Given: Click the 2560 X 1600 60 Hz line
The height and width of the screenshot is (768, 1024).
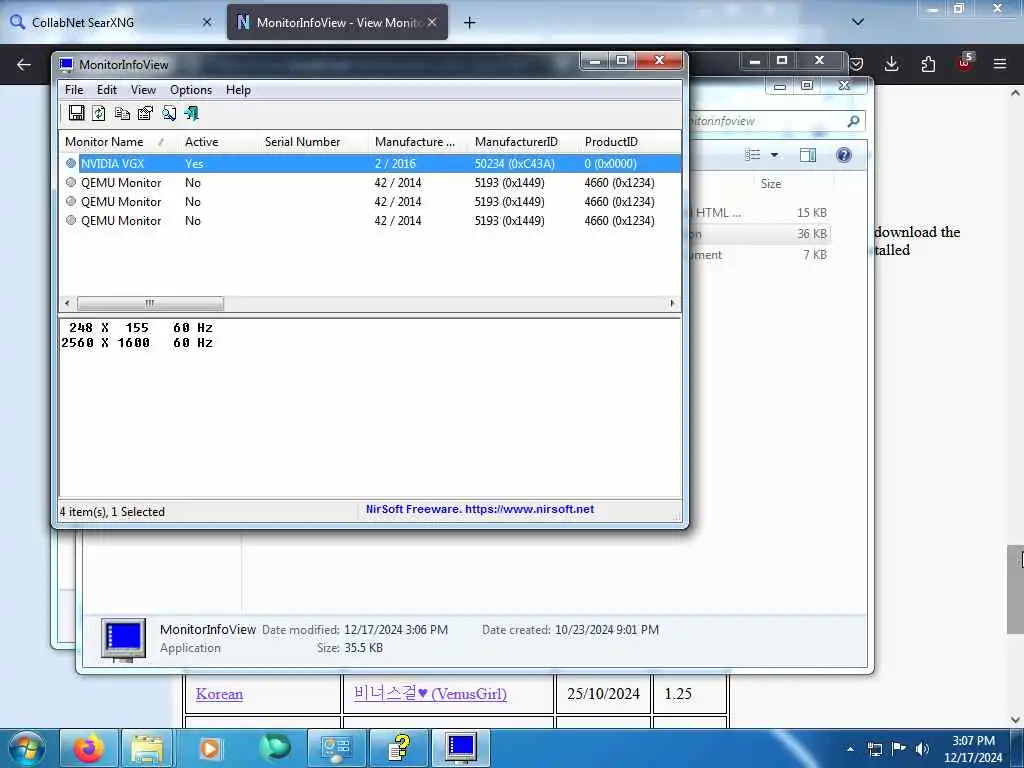Looking at the screenshot, I should click(137, 343).
